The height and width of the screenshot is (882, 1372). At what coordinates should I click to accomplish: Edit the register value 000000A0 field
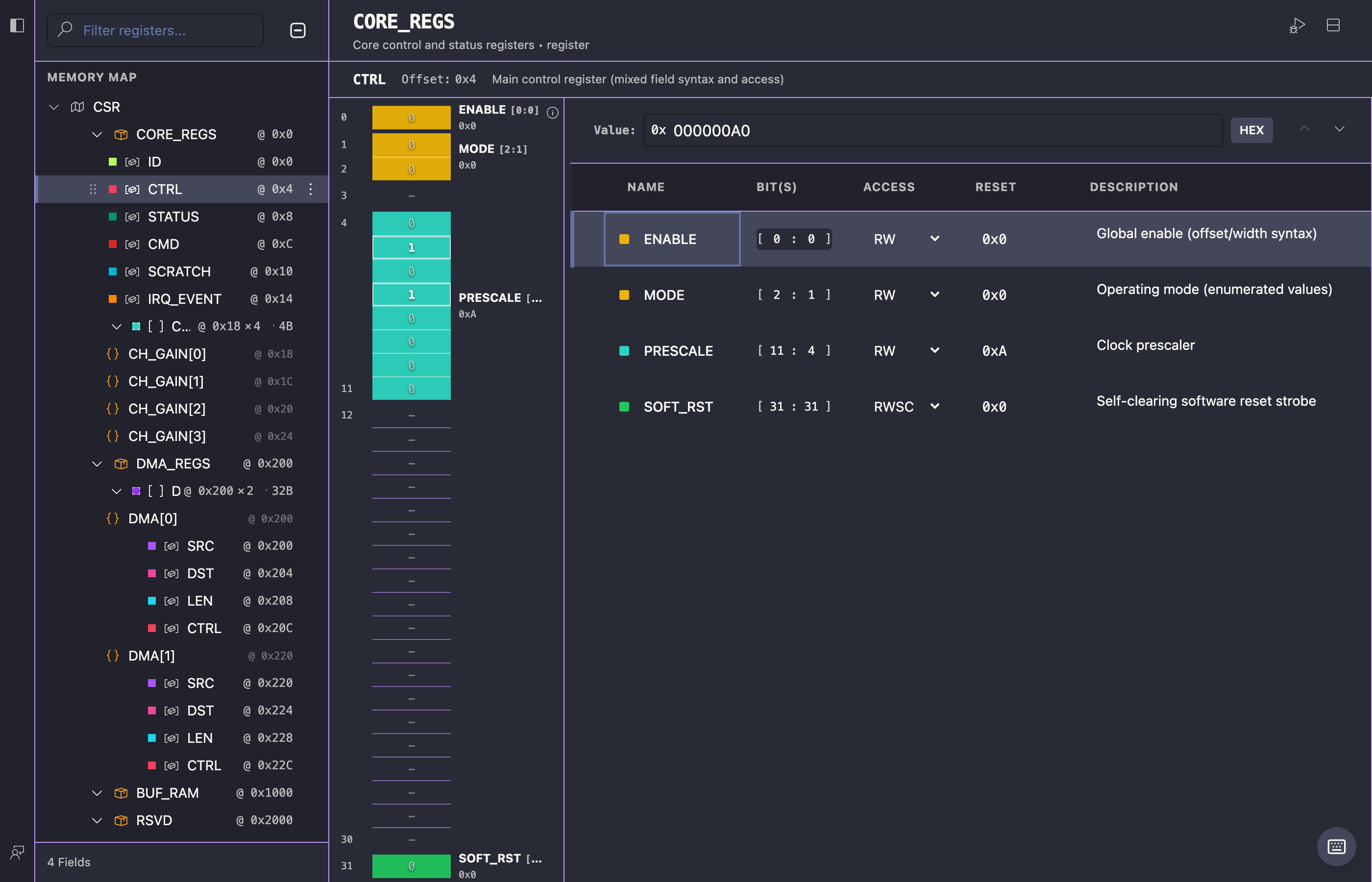pos(933,130)
